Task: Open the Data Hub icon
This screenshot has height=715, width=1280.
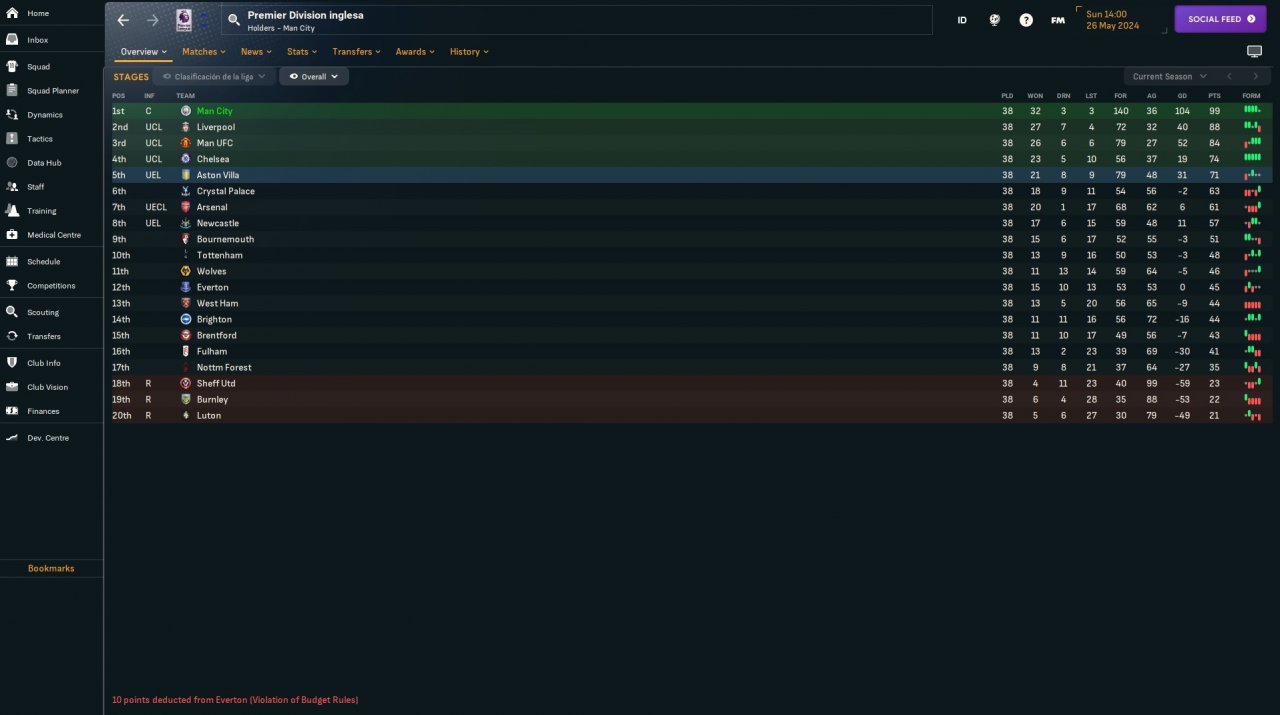Action: pos(12,163)
